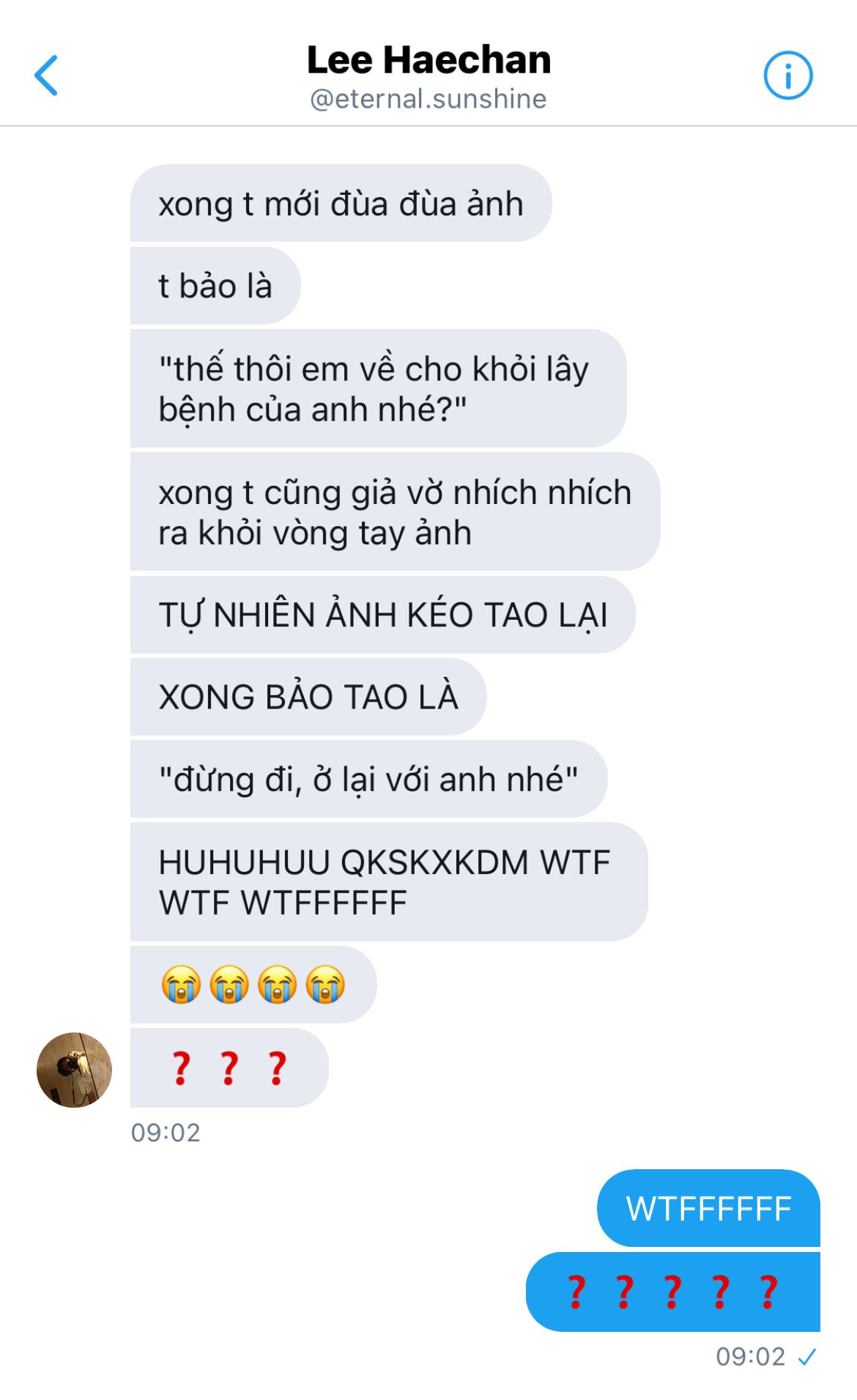
Task: Select the "xong t mới đùa đùa ảnh" message
Action: tap(341, 203)
